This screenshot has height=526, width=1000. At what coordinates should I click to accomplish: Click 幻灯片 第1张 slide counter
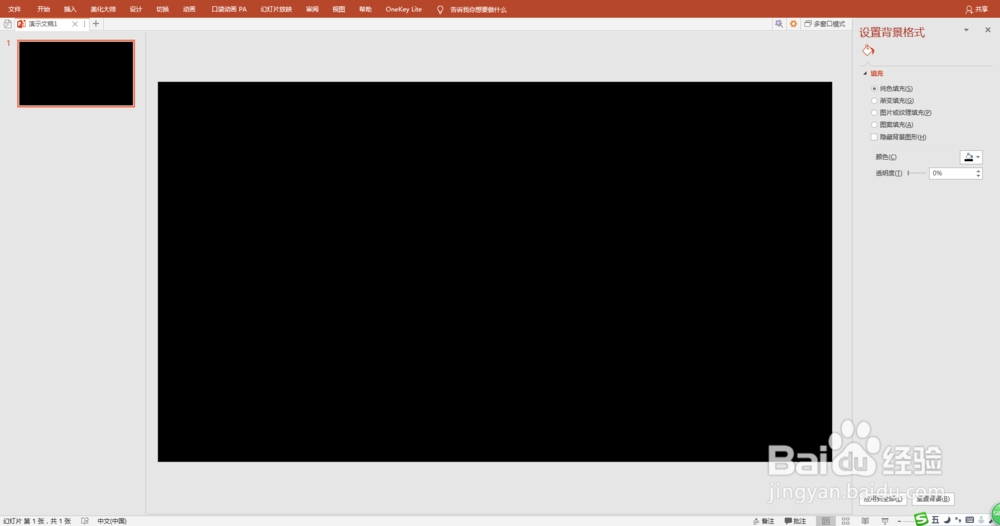point(37,521)
